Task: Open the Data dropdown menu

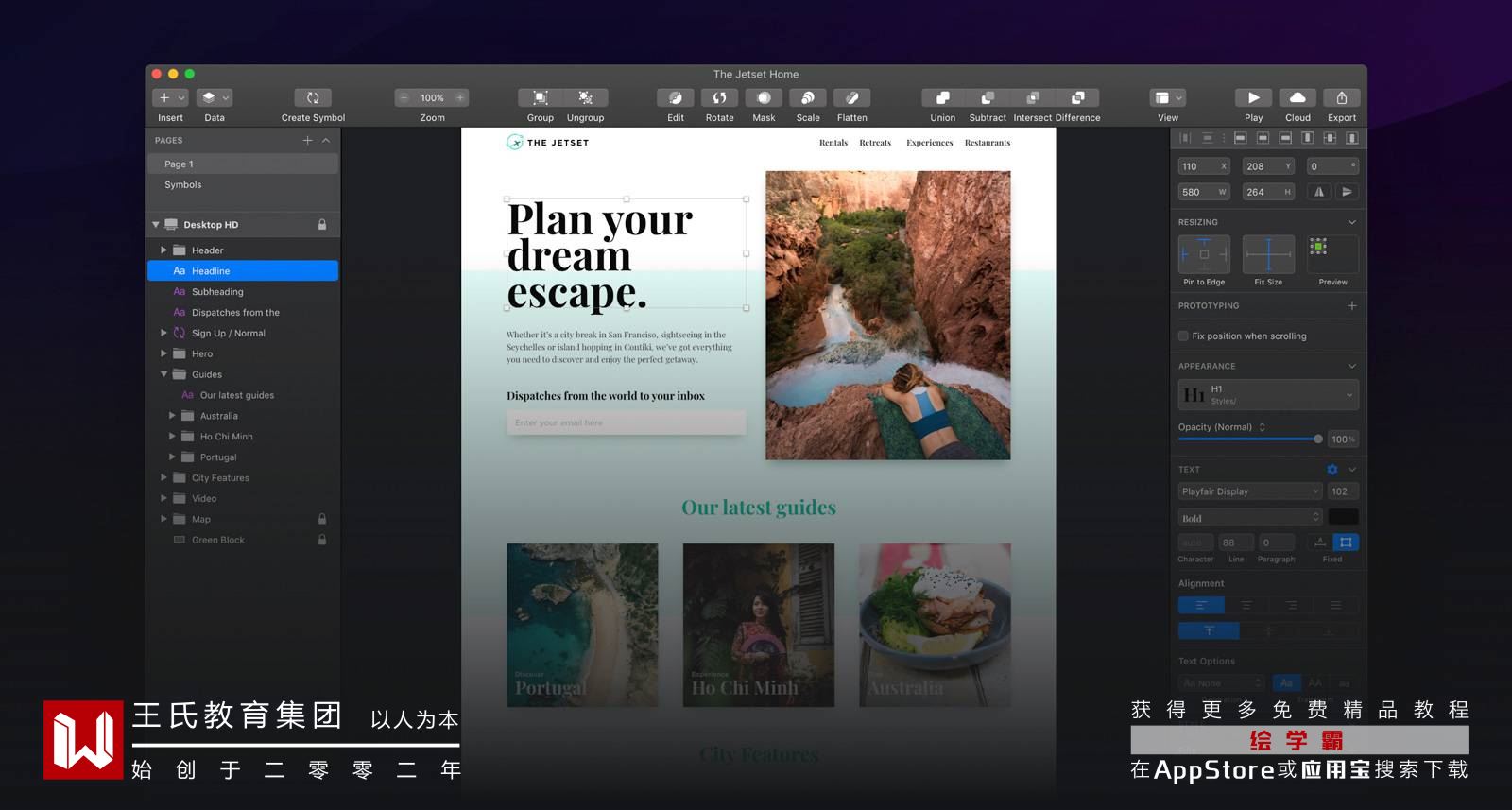Action: pos(215,97)
